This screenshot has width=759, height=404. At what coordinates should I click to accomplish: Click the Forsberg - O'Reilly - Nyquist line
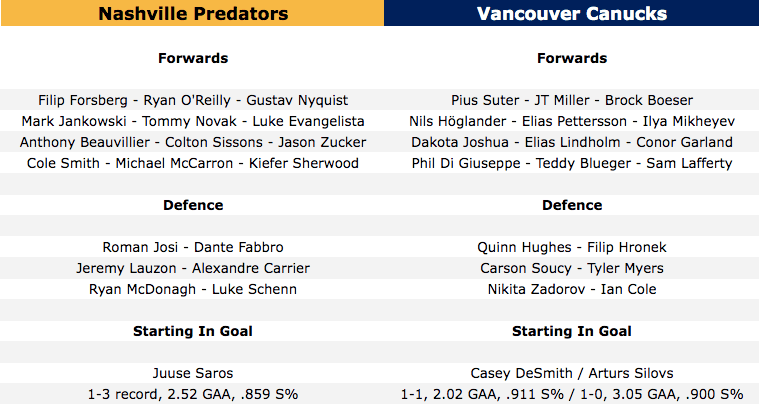pos(193,100)
